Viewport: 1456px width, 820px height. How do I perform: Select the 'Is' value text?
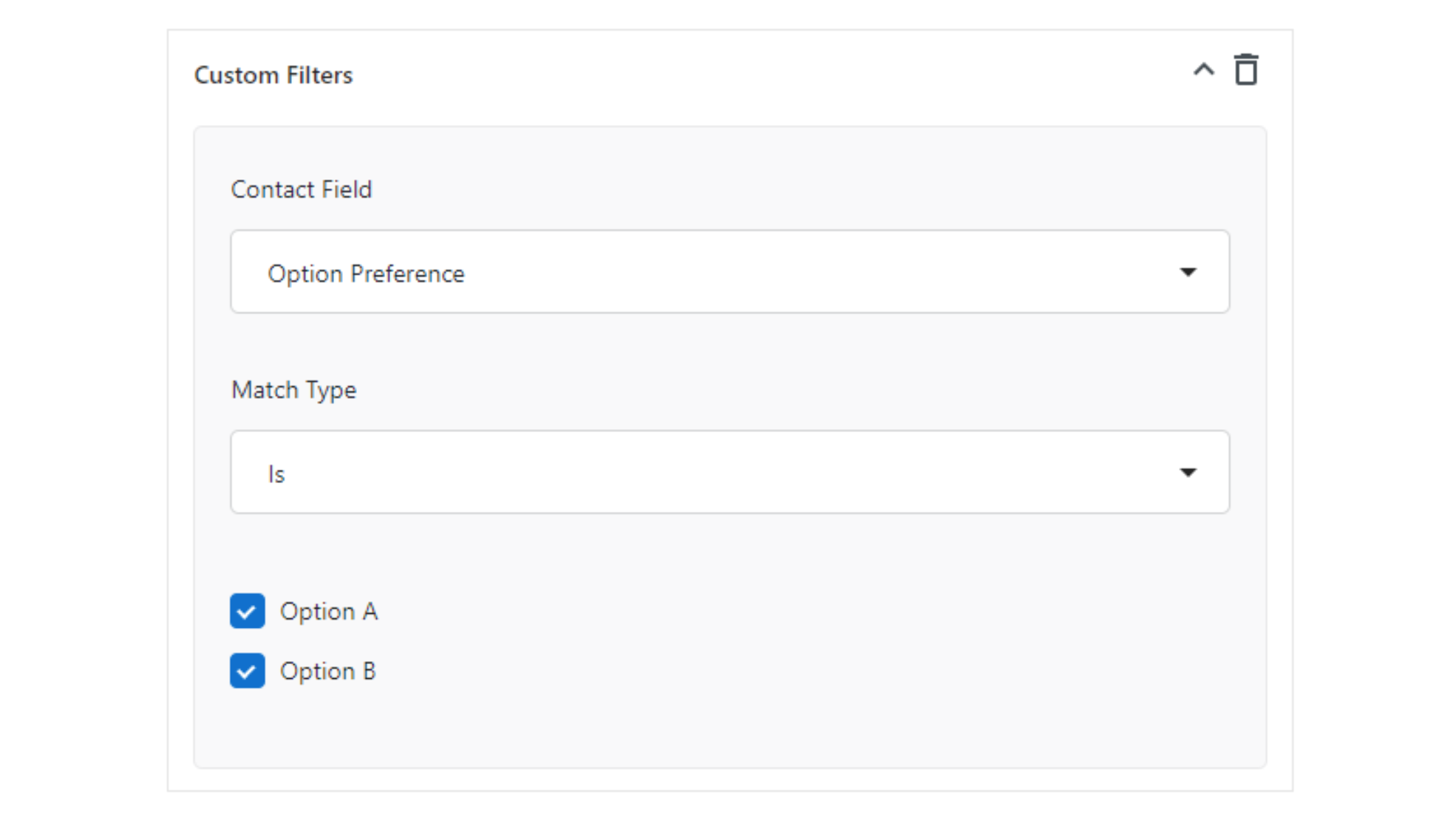coord(276,474)
